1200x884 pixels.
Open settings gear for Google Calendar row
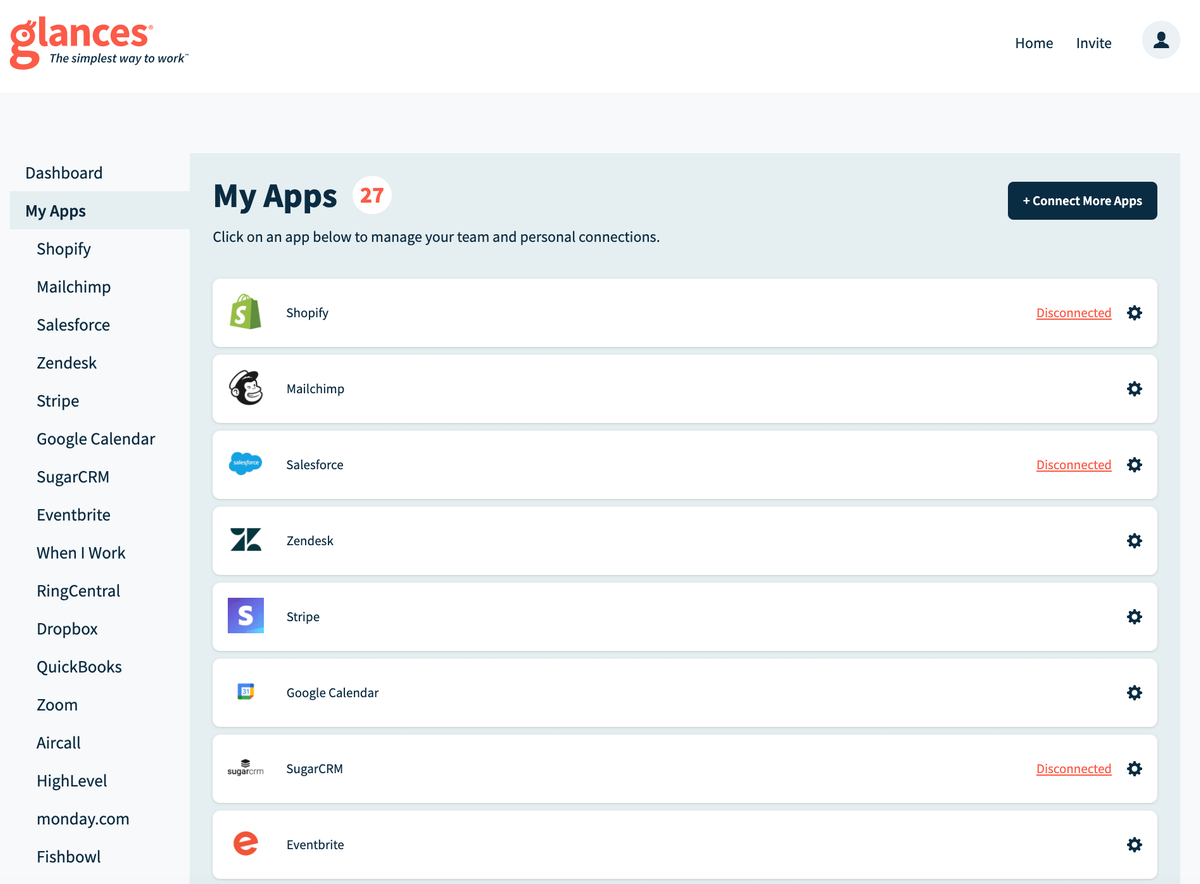(1134, 693)
